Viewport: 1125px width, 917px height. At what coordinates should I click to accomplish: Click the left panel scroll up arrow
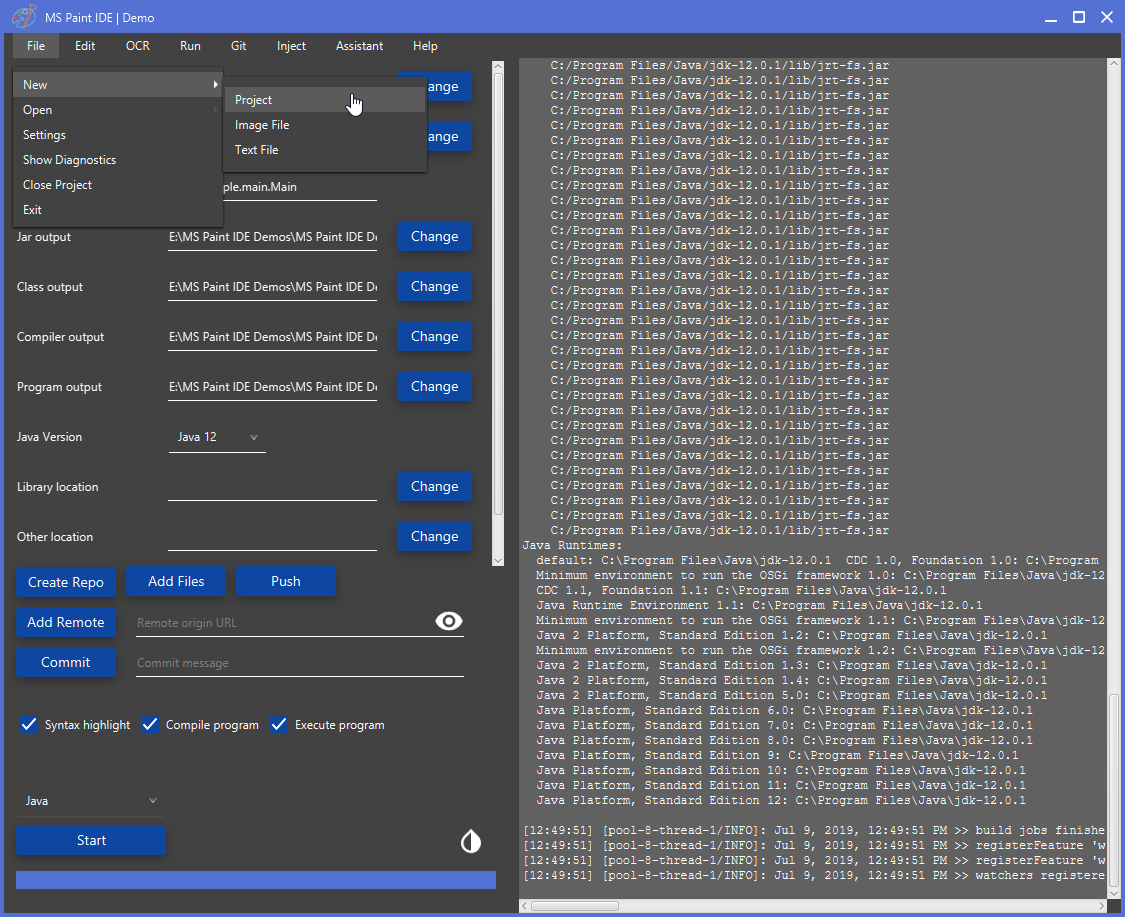(x=498, y=66)
